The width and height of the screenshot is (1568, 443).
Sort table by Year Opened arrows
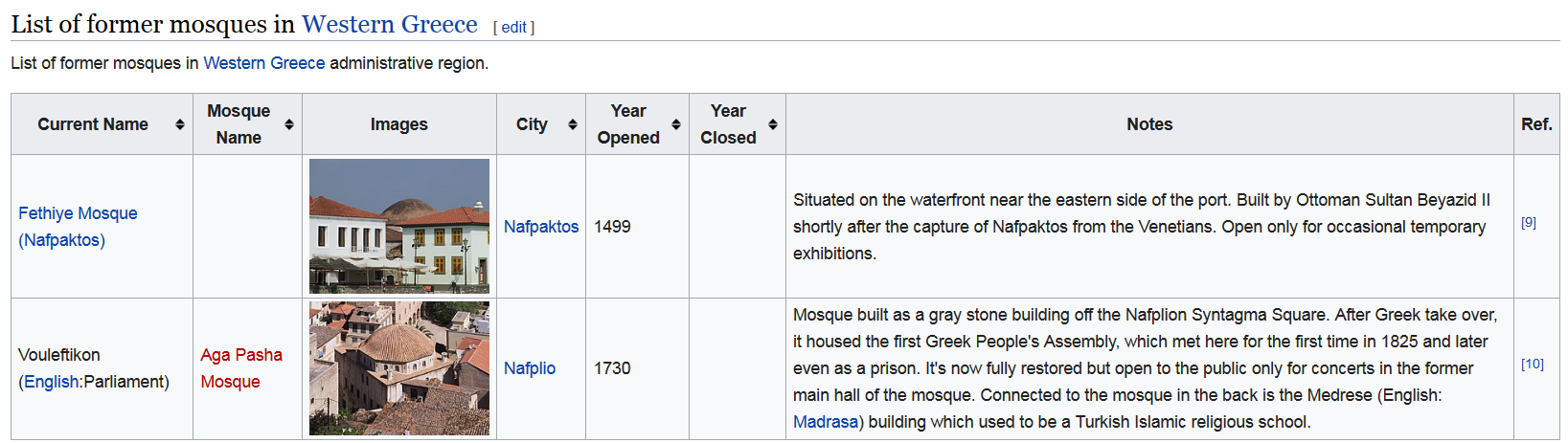pyautogui.click(x=675, y=124)
